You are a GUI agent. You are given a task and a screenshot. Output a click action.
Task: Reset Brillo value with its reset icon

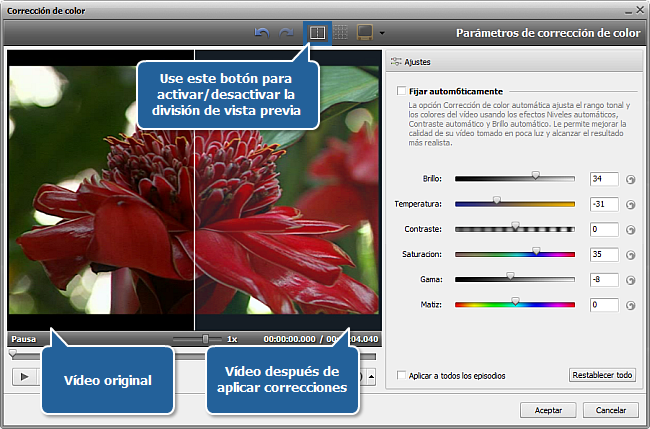631,179
